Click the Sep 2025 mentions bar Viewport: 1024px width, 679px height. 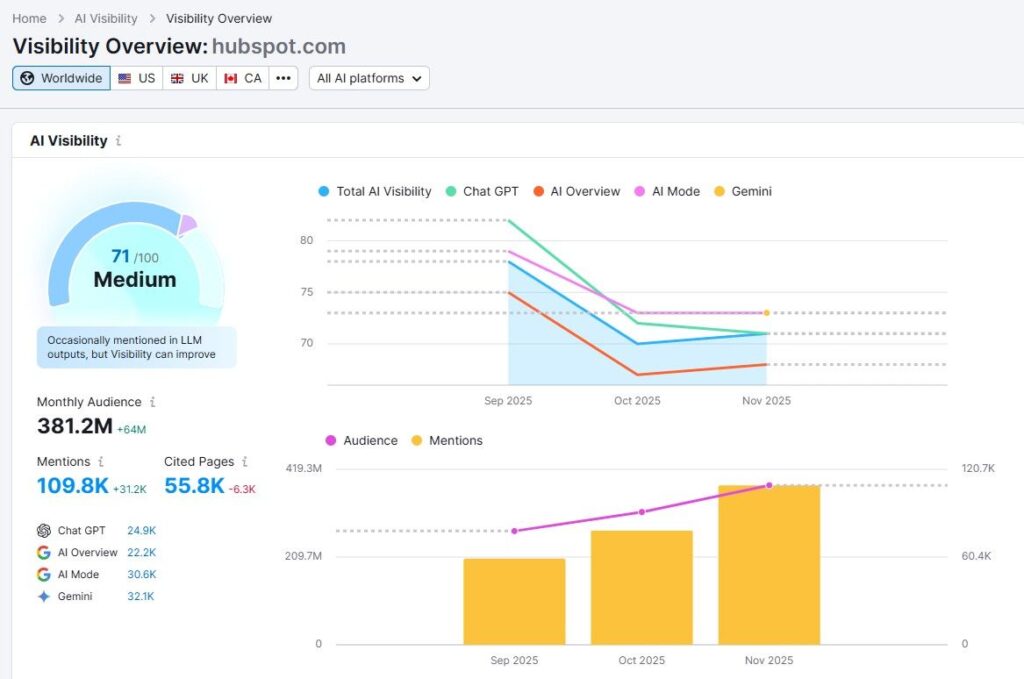tap(515, 601)
